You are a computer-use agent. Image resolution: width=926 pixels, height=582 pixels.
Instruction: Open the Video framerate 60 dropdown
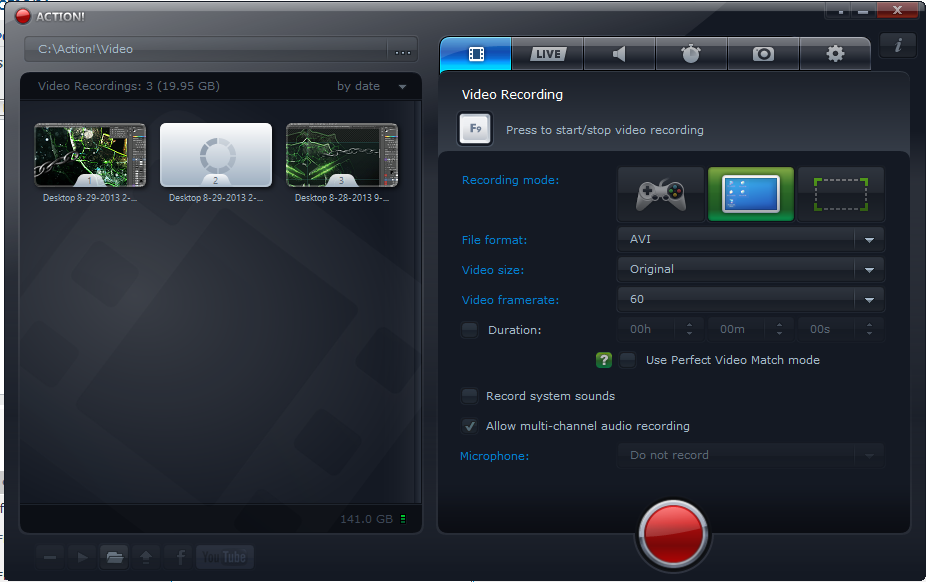(x=751, y=300)
